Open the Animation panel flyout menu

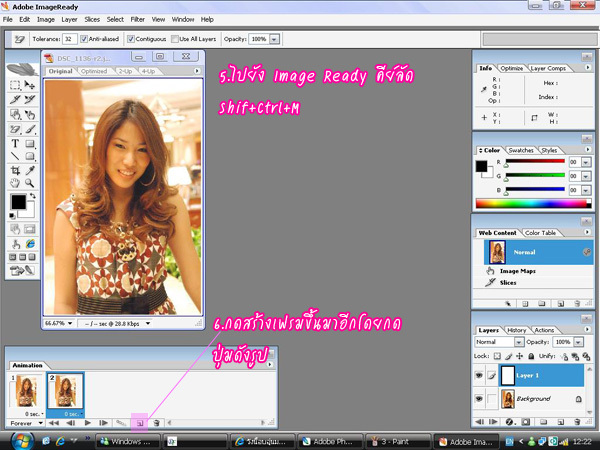(x=270, y=365)
